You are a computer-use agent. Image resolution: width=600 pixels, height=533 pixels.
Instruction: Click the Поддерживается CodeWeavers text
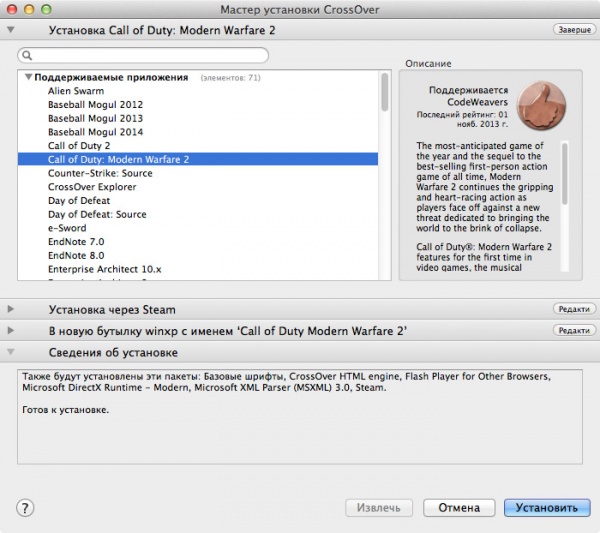[468, 96]
